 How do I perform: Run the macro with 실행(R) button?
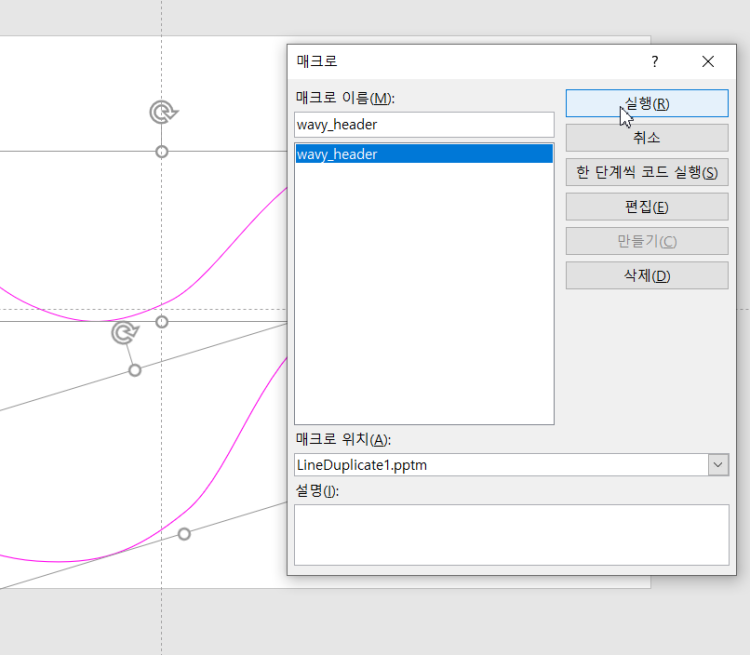647,103
